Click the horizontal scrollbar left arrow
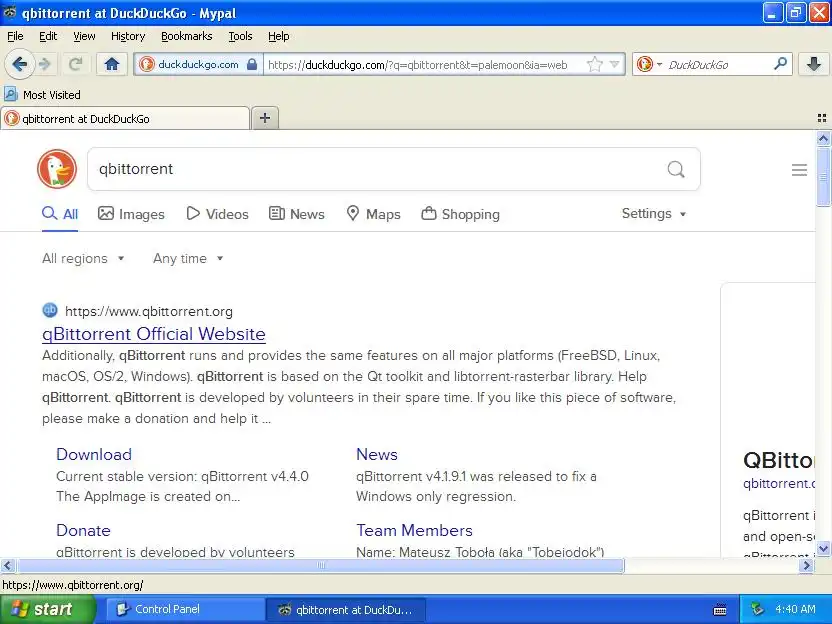Screen dimensions: 832x624 [8, 566]
